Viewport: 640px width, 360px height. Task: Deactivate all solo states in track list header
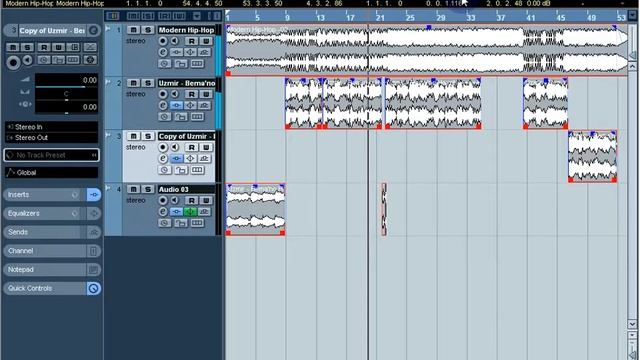tap(147, 16)
